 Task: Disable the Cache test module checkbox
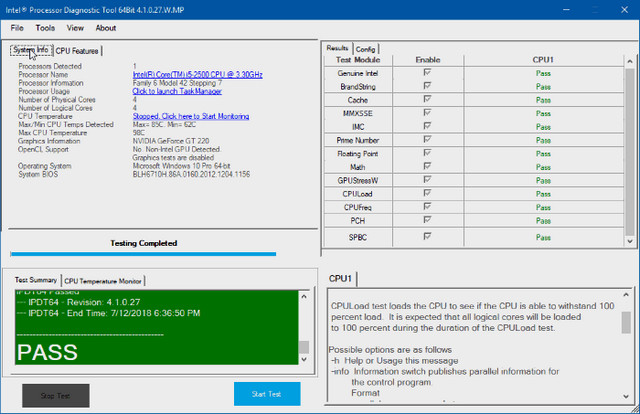(427, 99)
